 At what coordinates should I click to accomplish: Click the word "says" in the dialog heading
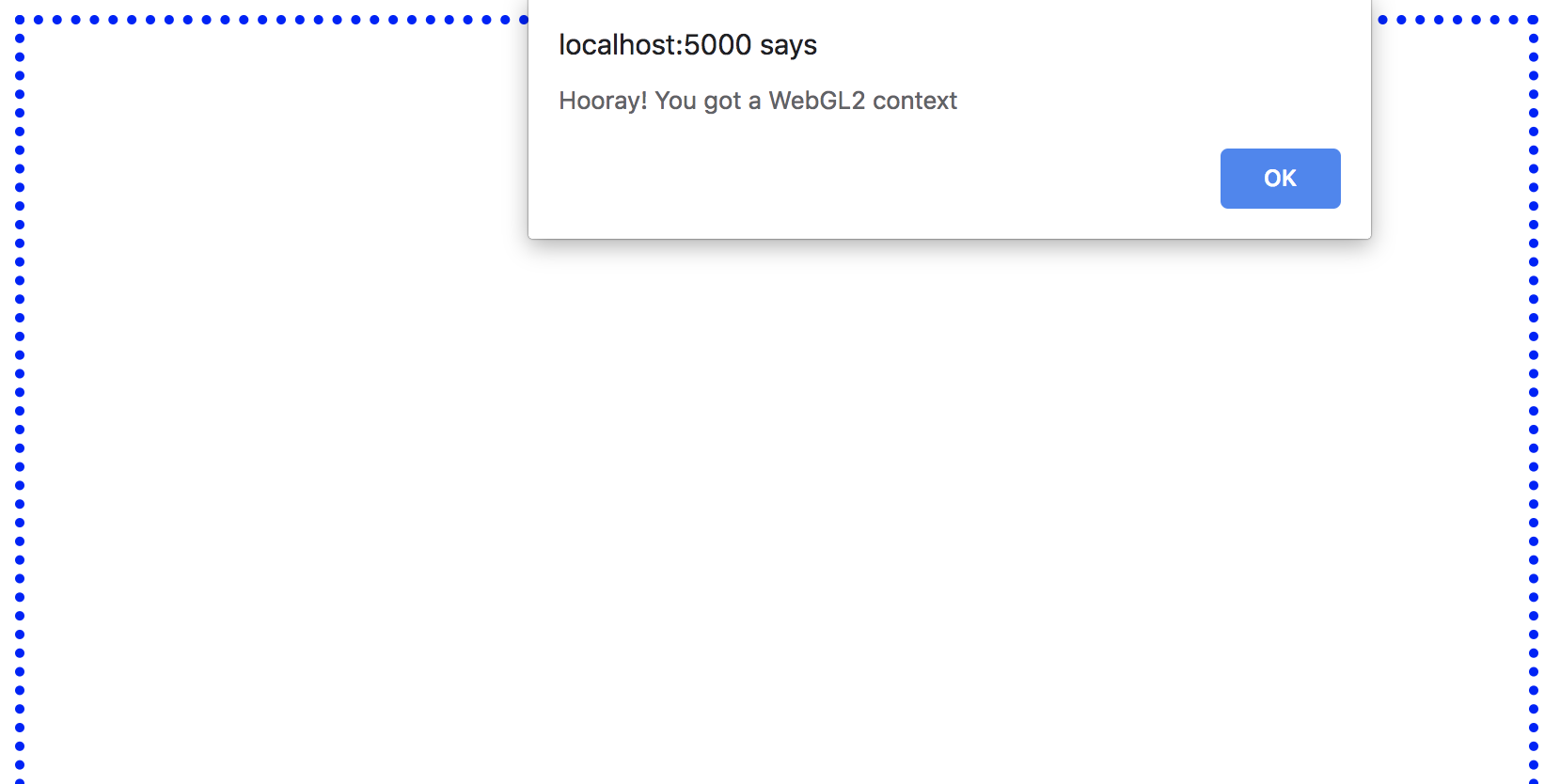click(x=788, y=45)
